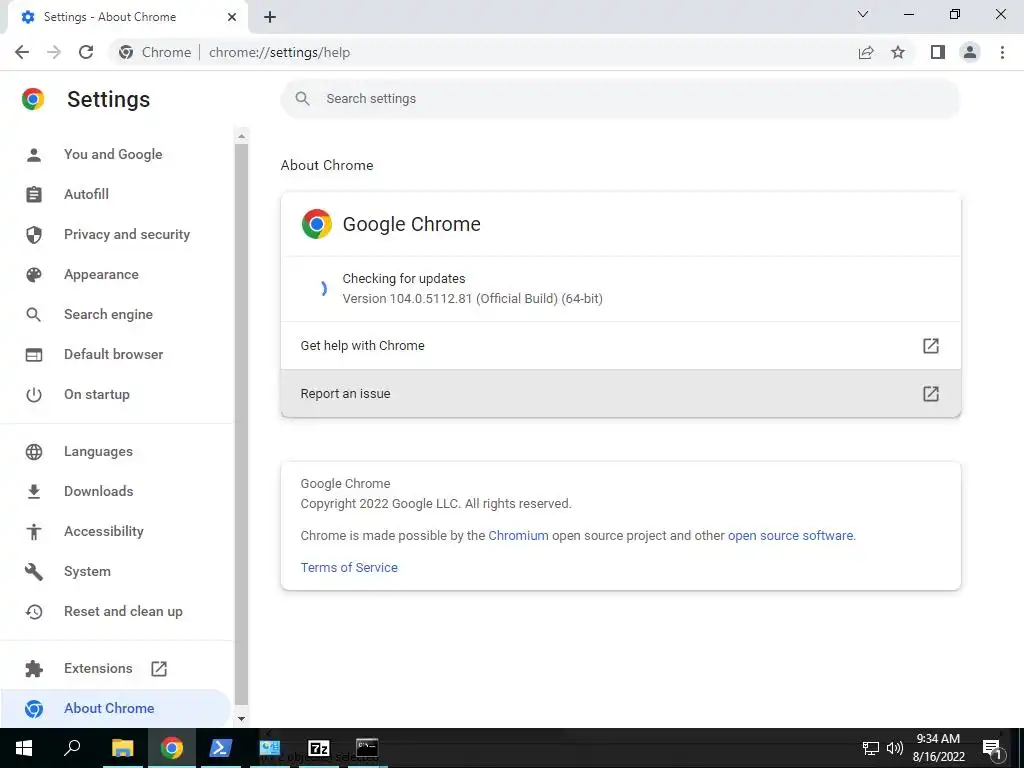Click the sidebar scrollbar up arrow
This screenshot has height=768, width=1024.
coord(241,136)
